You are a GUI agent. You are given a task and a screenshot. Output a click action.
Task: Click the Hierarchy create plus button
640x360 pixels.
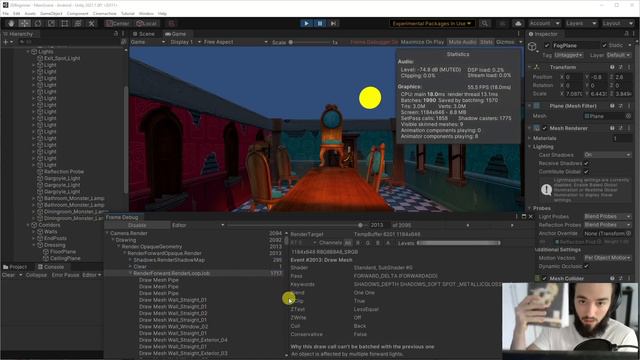point(6,42)
